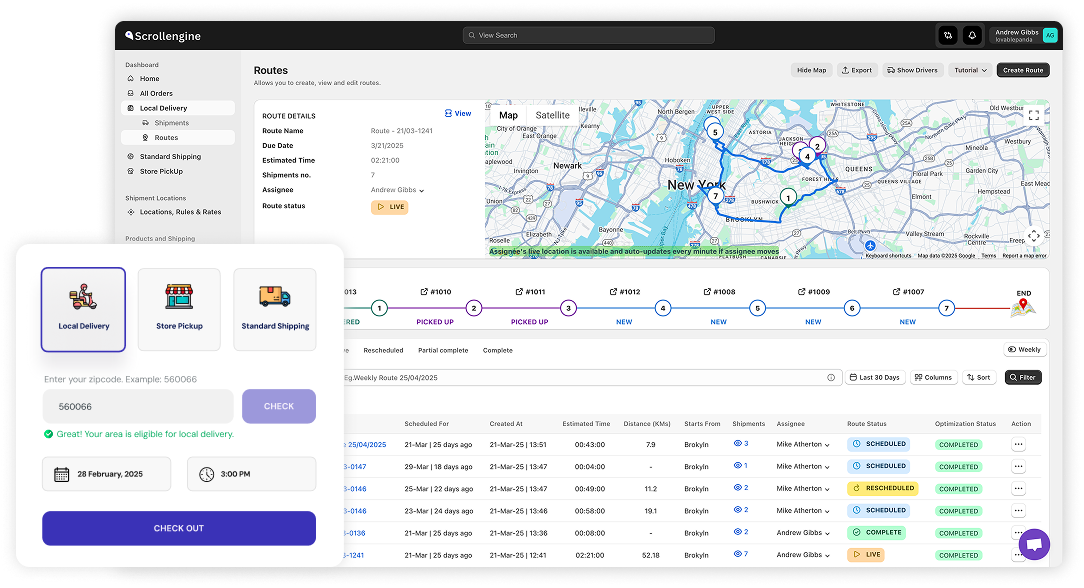Click the route search input field
The image size is (1084, 588).
click(x=591, y=377)
